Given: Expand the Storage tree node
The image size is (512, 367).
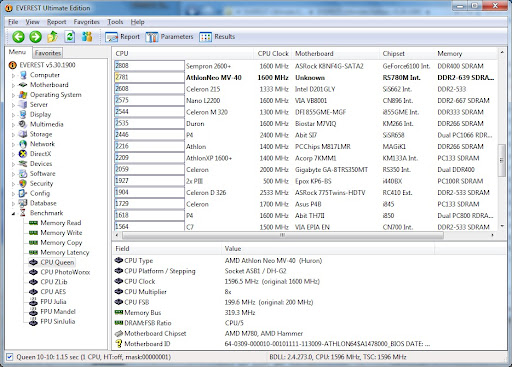Looking at the screenshot, I should 13,135.
